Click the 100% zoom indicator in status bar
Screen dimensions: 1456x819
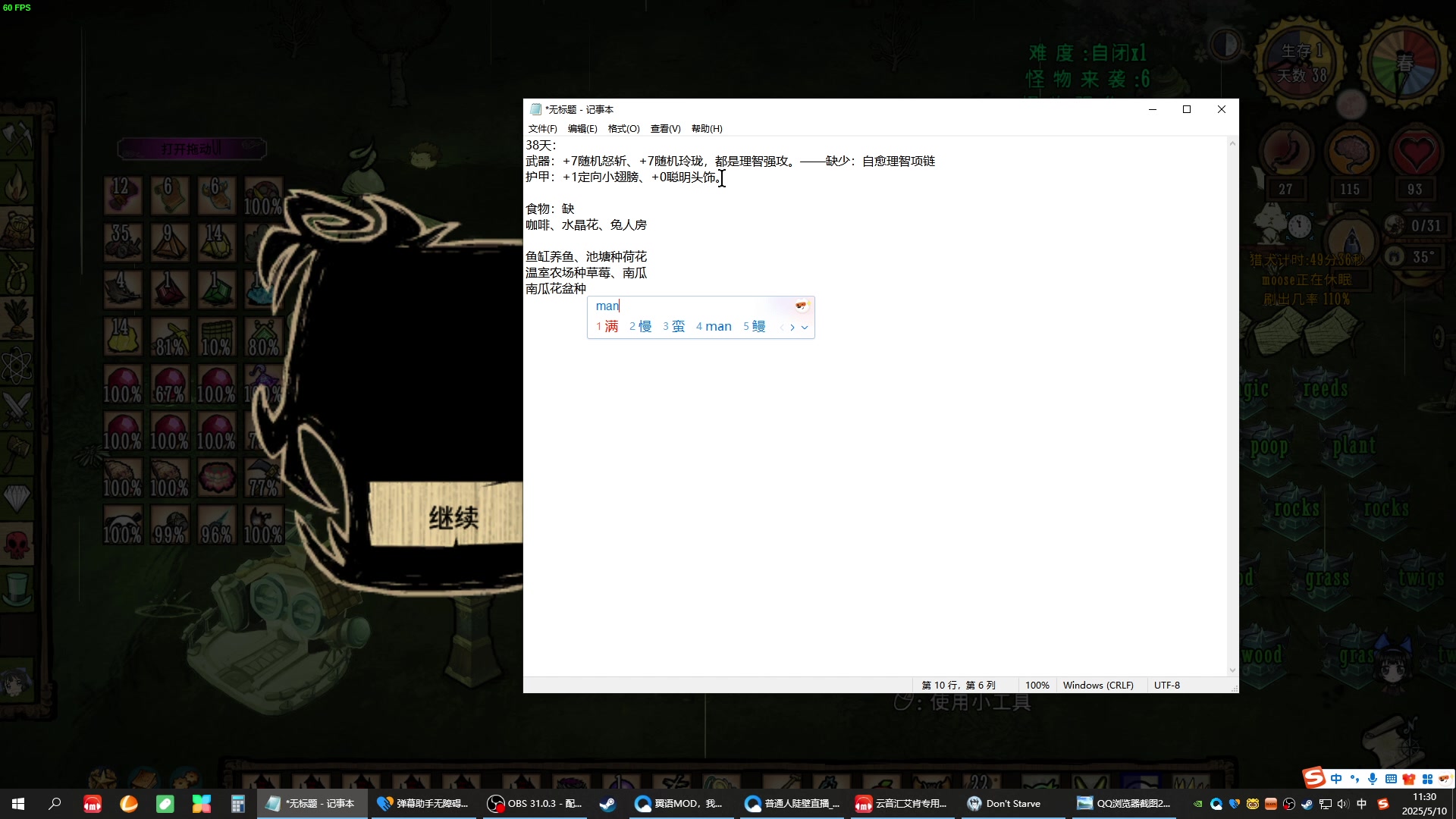click(1037, 686)
